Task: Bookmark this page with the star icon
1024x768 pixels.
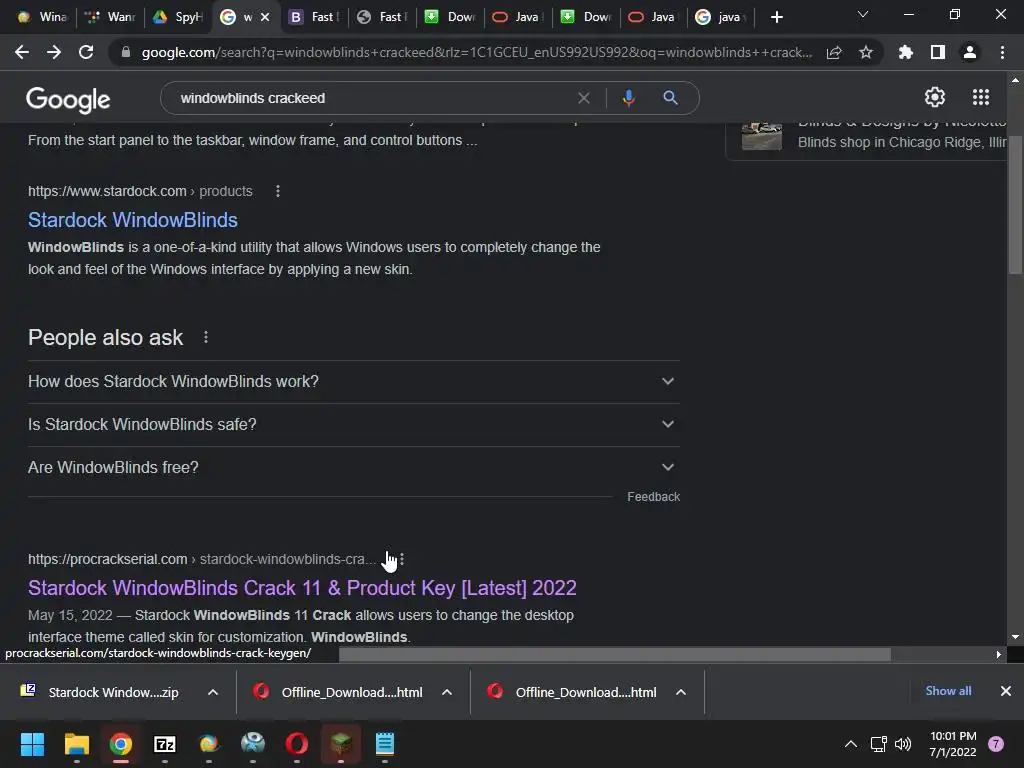Action: tap(866, 52)
